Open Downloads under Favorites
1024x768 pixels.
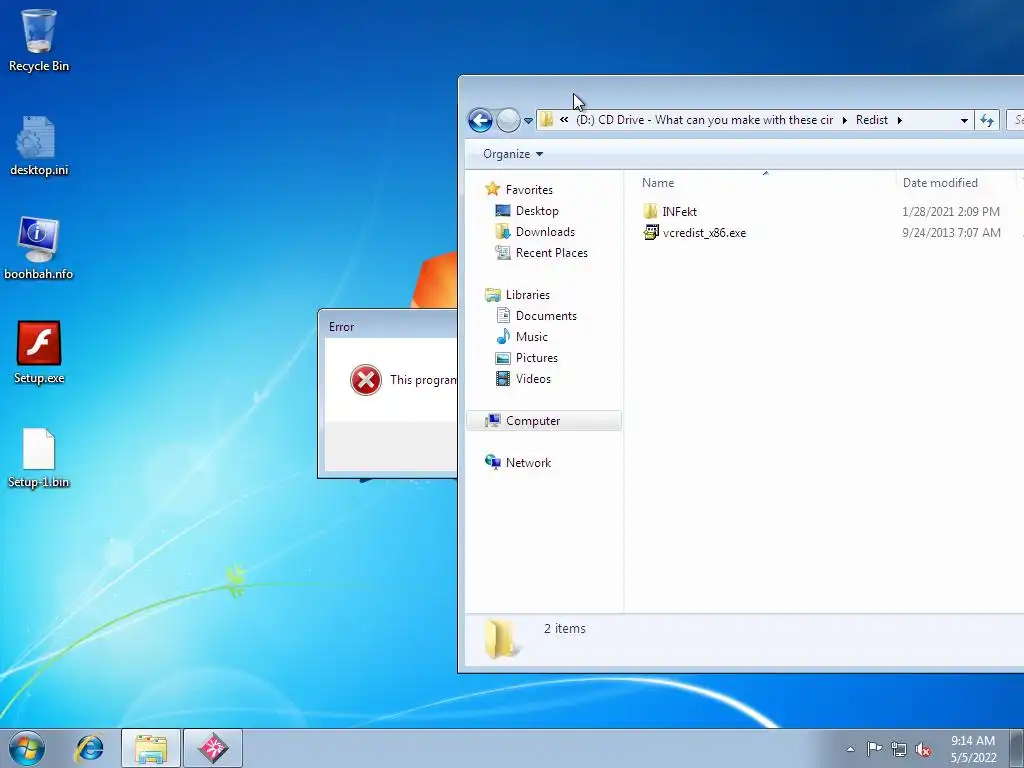545,232
